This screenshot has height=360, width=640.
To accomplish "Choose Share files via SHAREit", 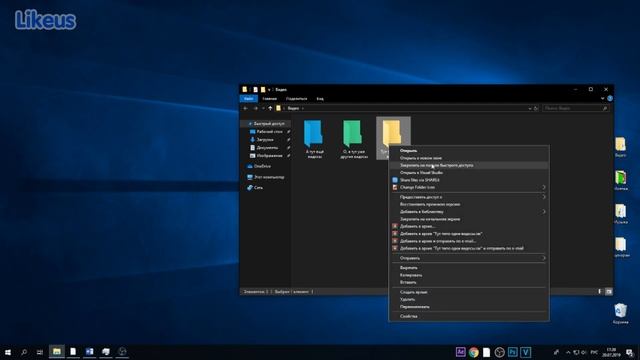I will (469, 180).
